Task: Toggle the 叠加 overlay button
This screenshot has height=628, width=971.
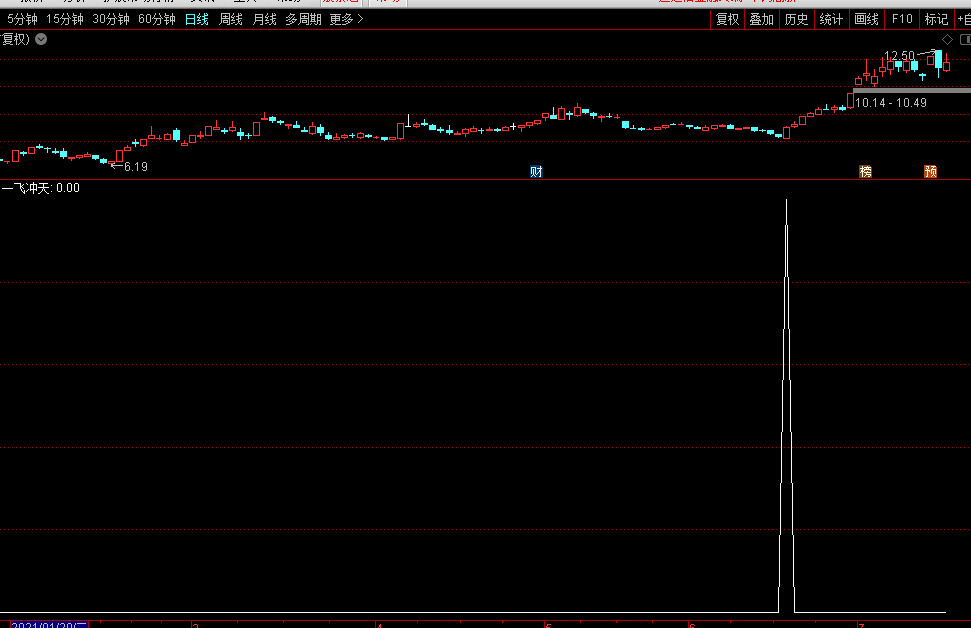Action: 761,19
